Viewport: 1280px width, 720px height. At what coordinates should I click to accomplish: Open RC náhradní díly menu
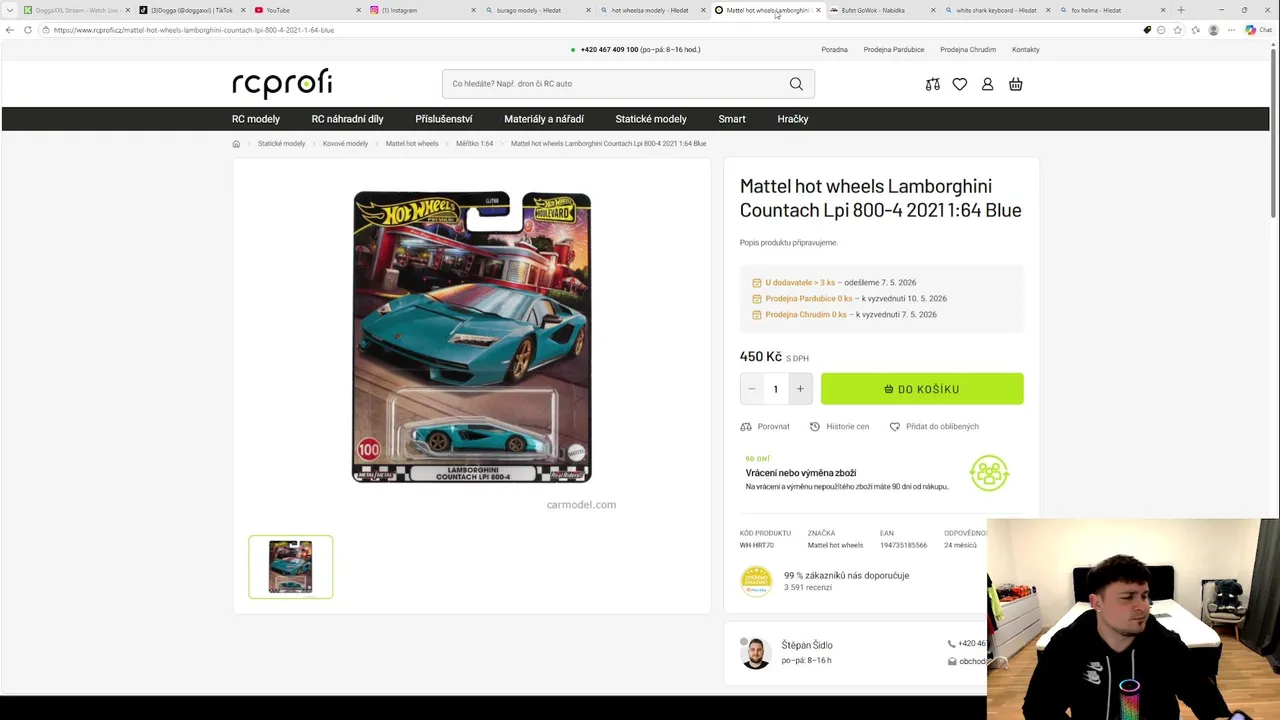(347, 119)
